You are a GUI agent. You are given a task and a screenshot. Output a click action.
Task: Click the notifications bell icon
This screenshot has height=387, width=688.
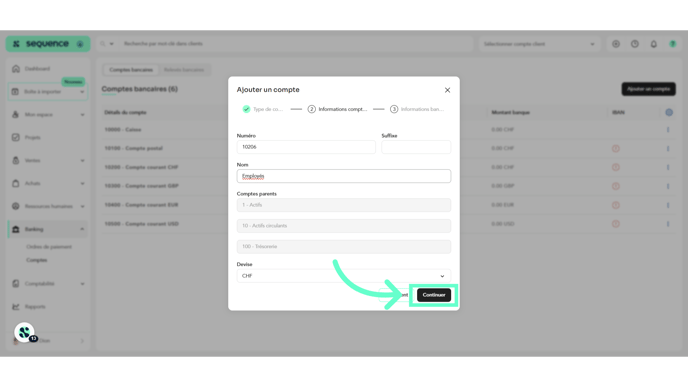654,44
